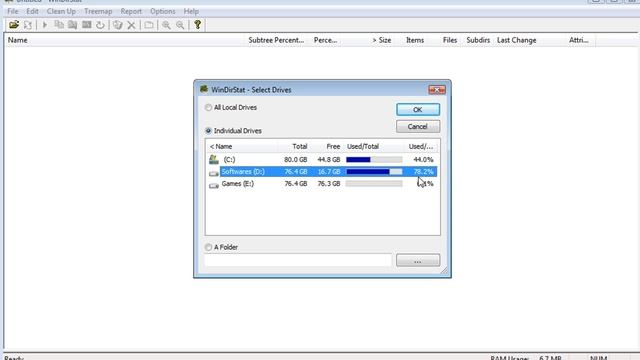Click the Subtree Percentage column header
This screenshot has width=640, height=360.
tap(276, 40)
